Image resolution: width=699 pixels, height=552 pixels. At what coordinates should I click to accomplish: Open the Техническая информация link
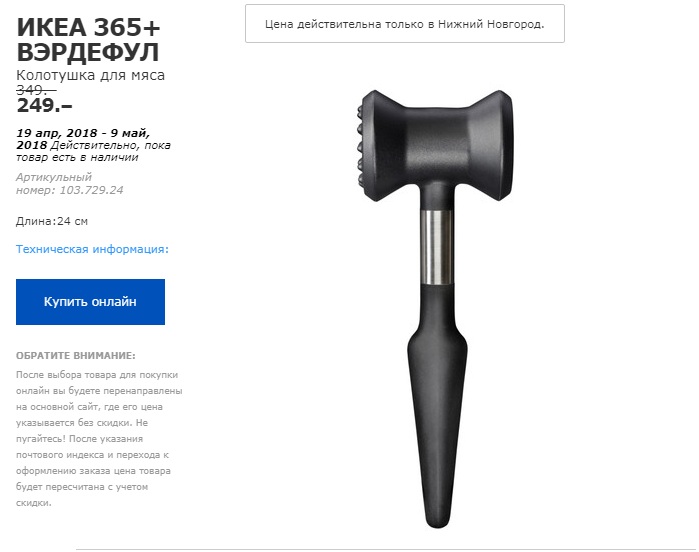click(93, 249)
